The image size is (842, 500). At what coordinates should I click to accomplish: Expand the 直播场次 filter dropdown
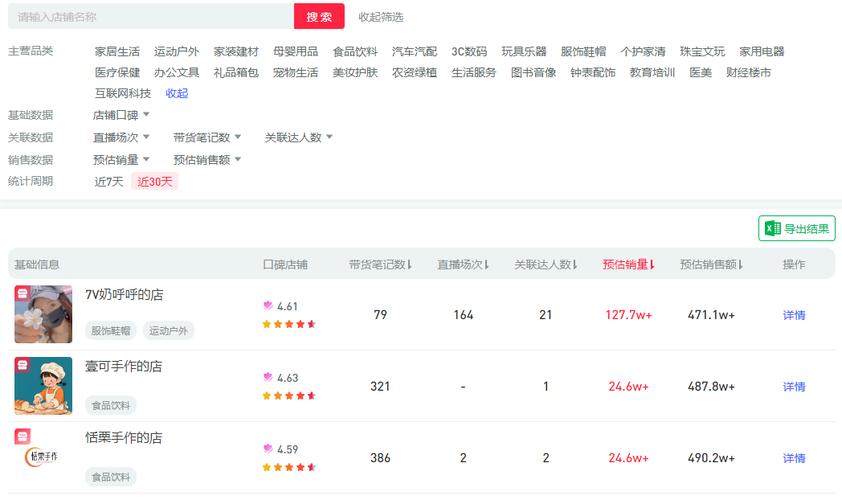coord(121,137)
